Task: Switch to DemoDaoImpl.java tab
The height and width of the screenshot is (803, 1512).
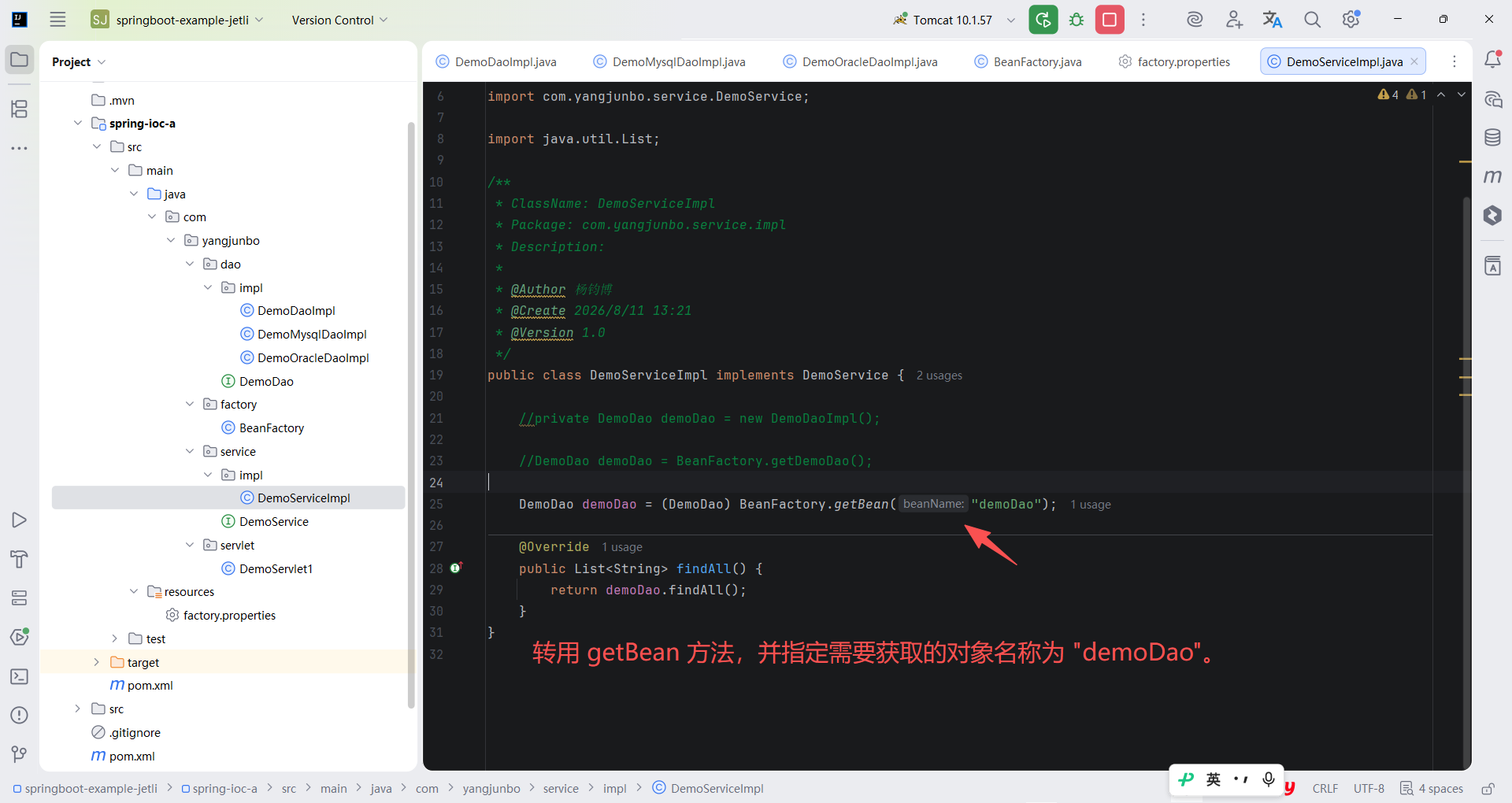Action: [497, 61]
